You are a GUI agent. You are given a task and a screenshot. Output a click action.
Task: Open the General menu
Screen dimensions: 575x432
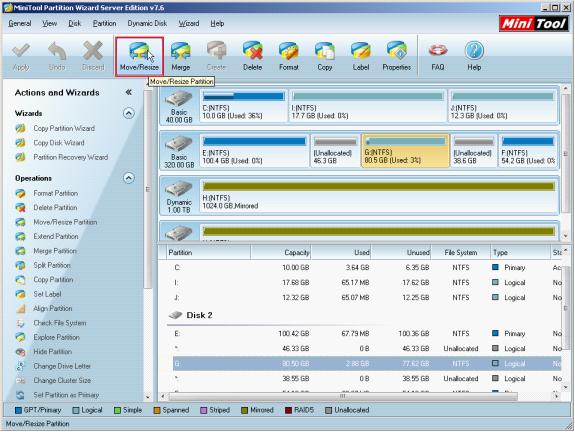point(19,23)
